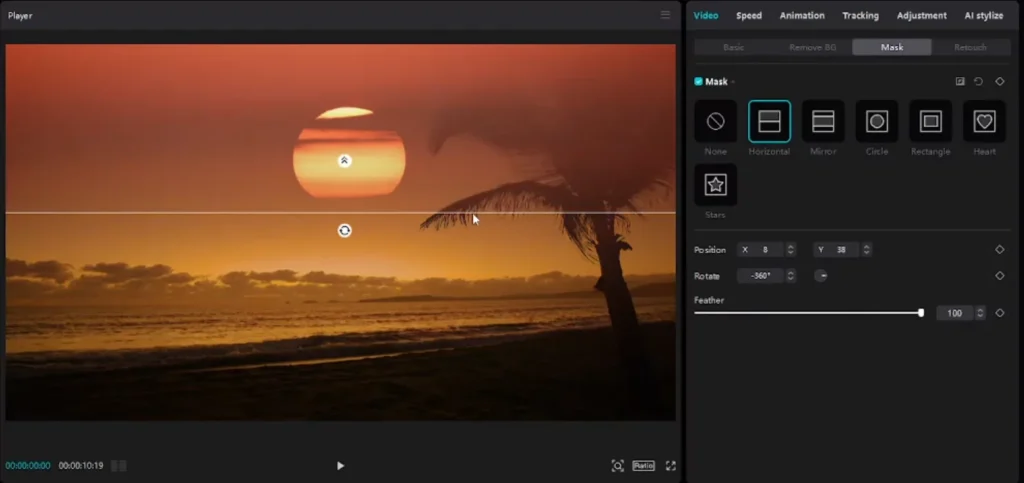The height and width of the screenshot is (483, 1024).
Task: Click the Feather label
Action: 709,300
